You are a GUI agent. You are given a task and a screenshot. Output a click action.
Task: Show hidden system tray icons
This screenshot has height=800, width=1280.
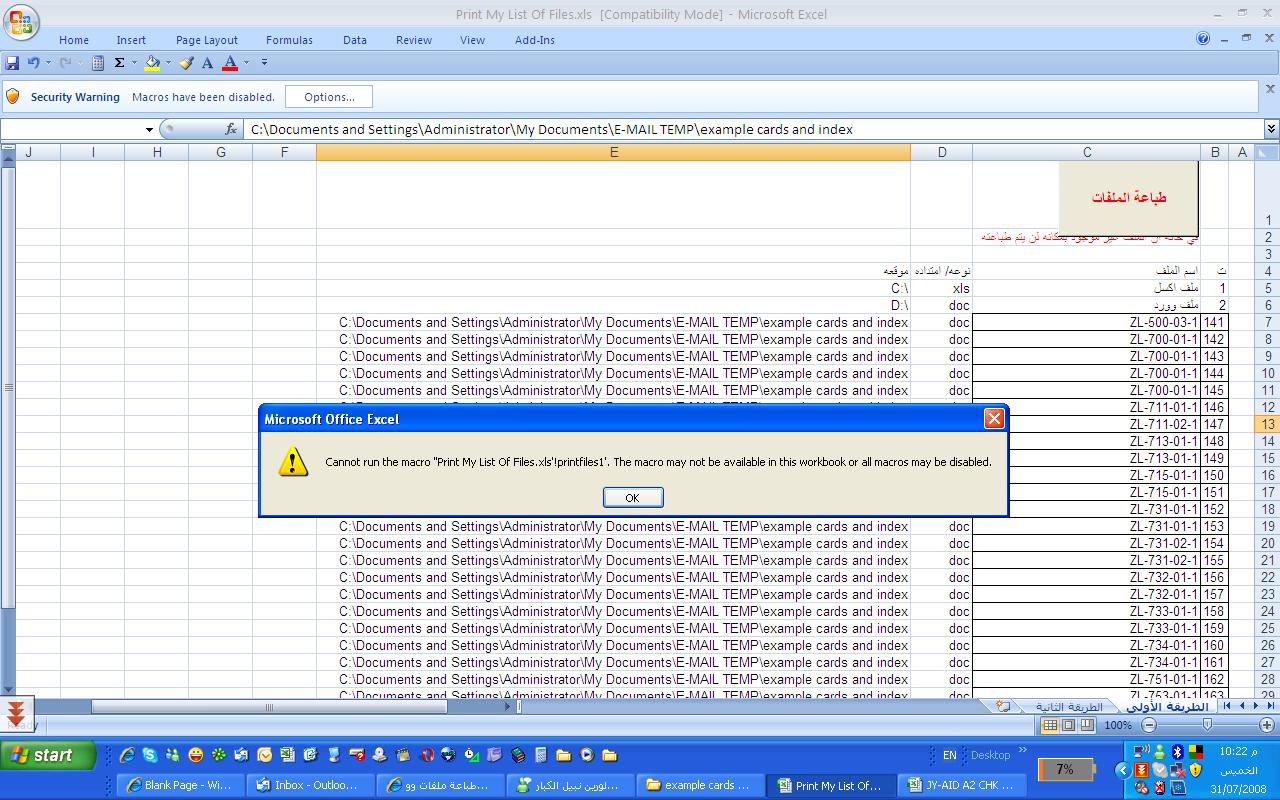[x=1122, y=770]
